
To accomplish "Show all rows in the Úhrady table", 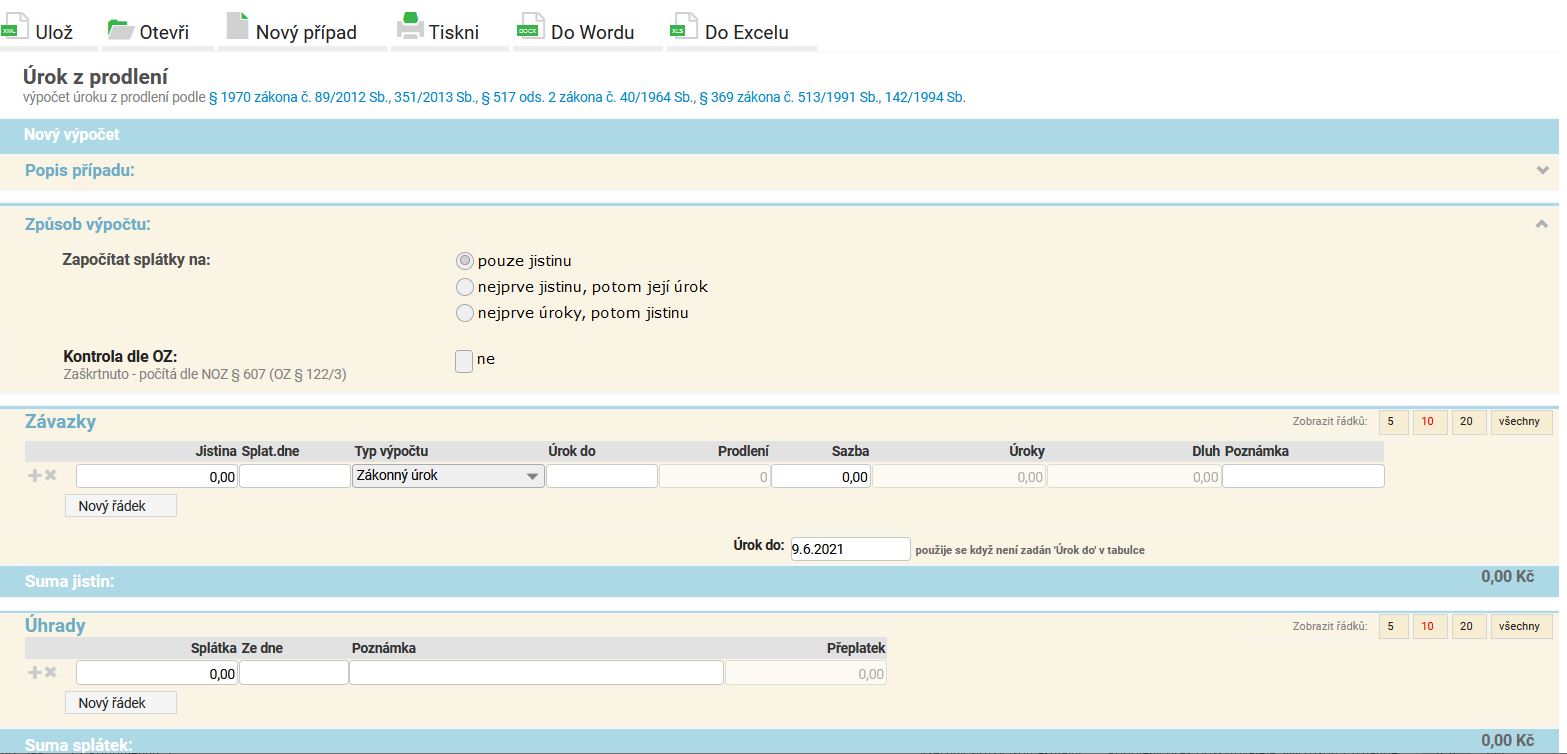I will click(1520, 626).
